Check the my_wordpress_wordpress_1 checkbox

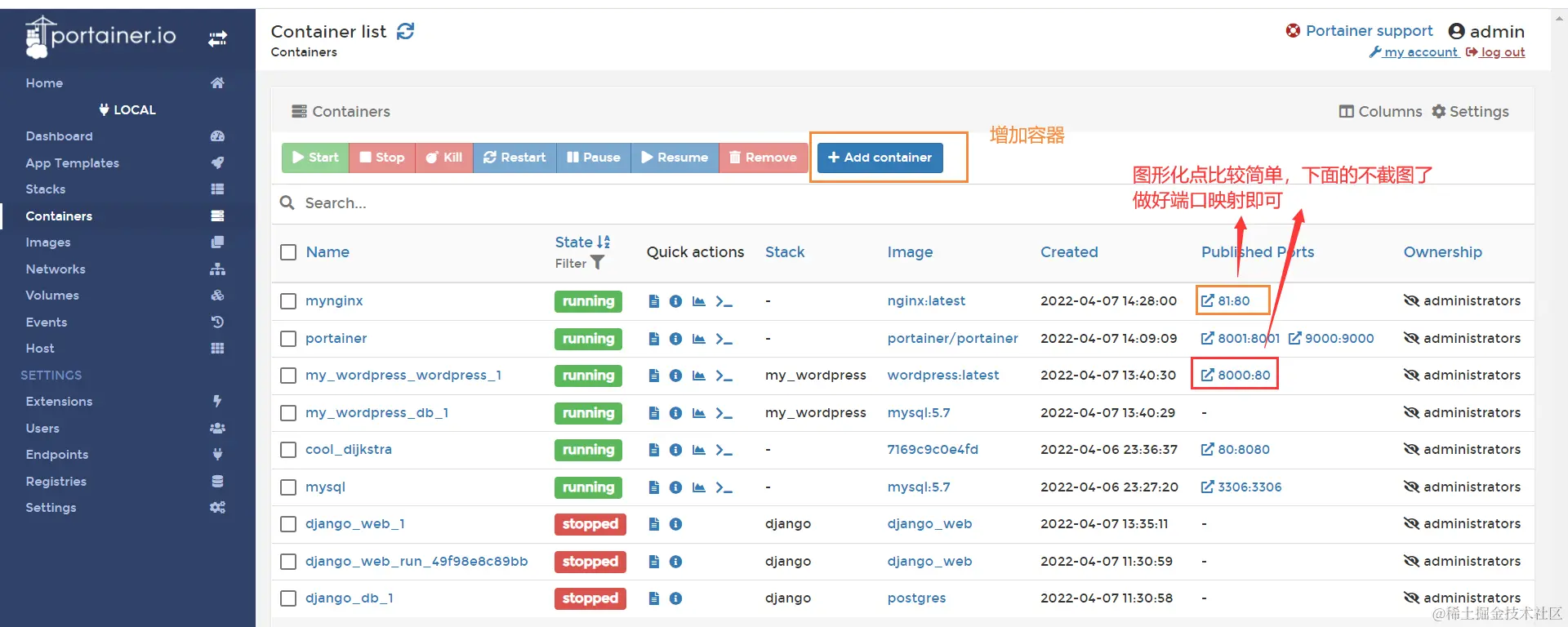pos(288,376)
